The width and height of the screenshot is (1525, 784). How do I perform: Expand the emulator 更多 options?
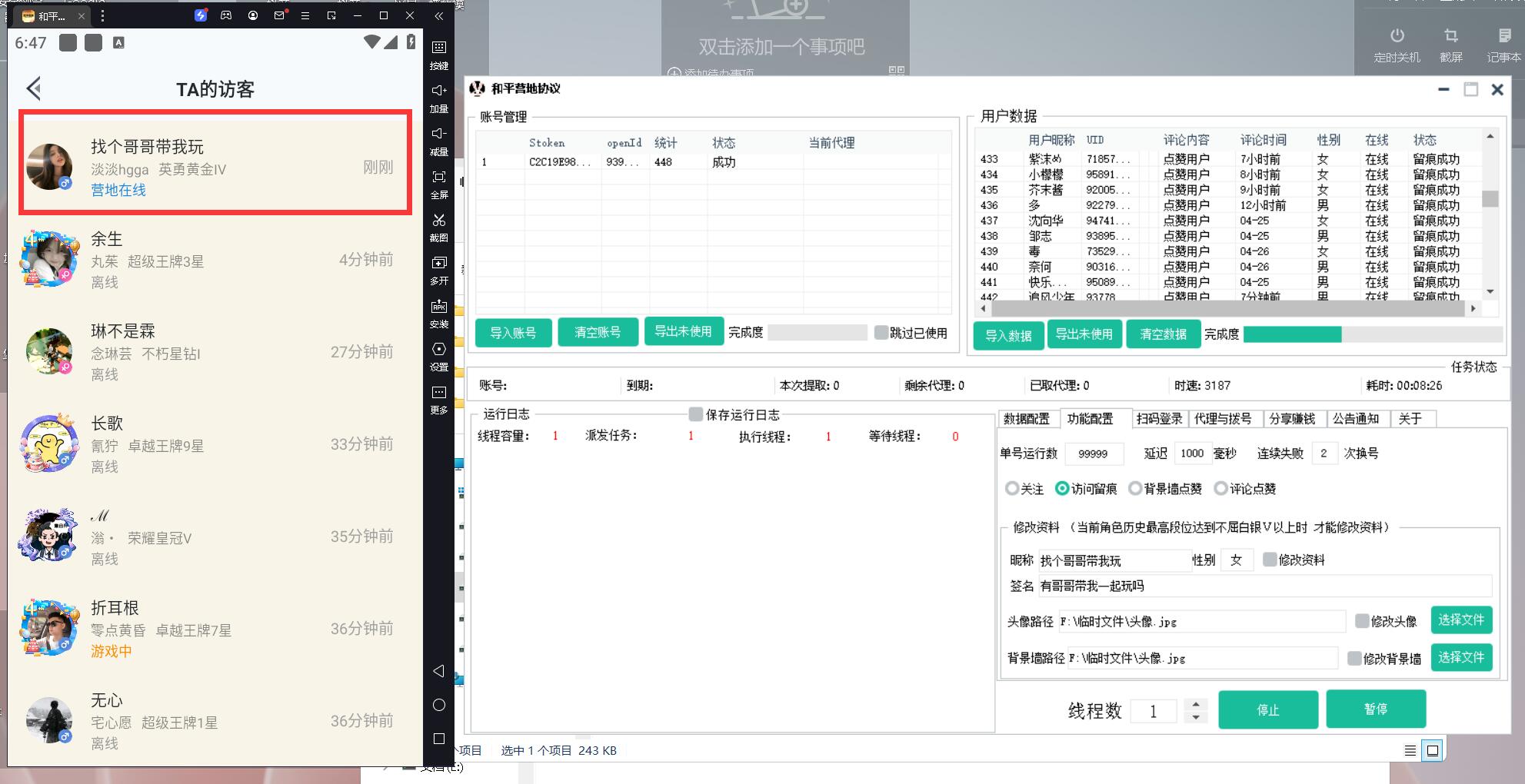[439, 393]
